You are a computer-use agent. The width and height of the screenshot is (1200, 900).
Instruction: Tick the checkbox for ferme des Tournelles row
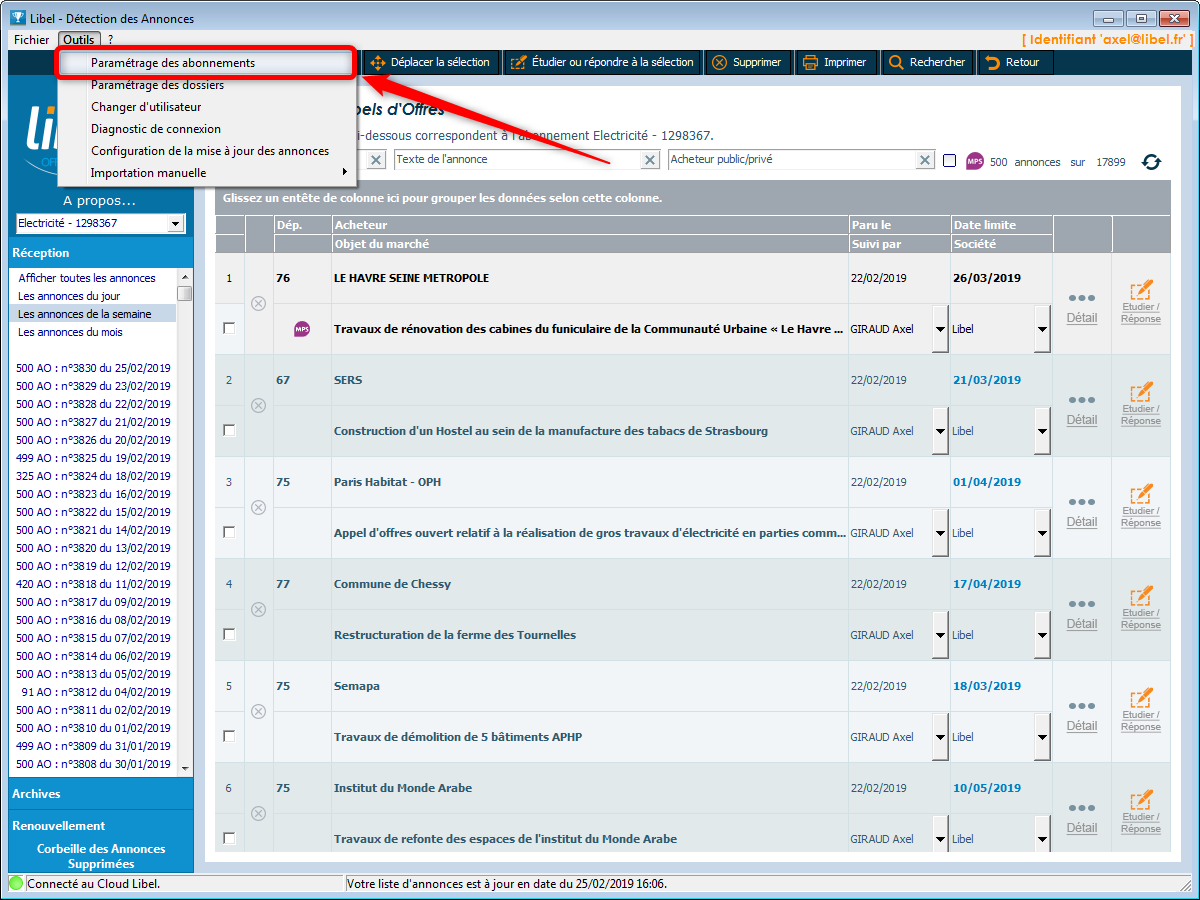(229, 634)
